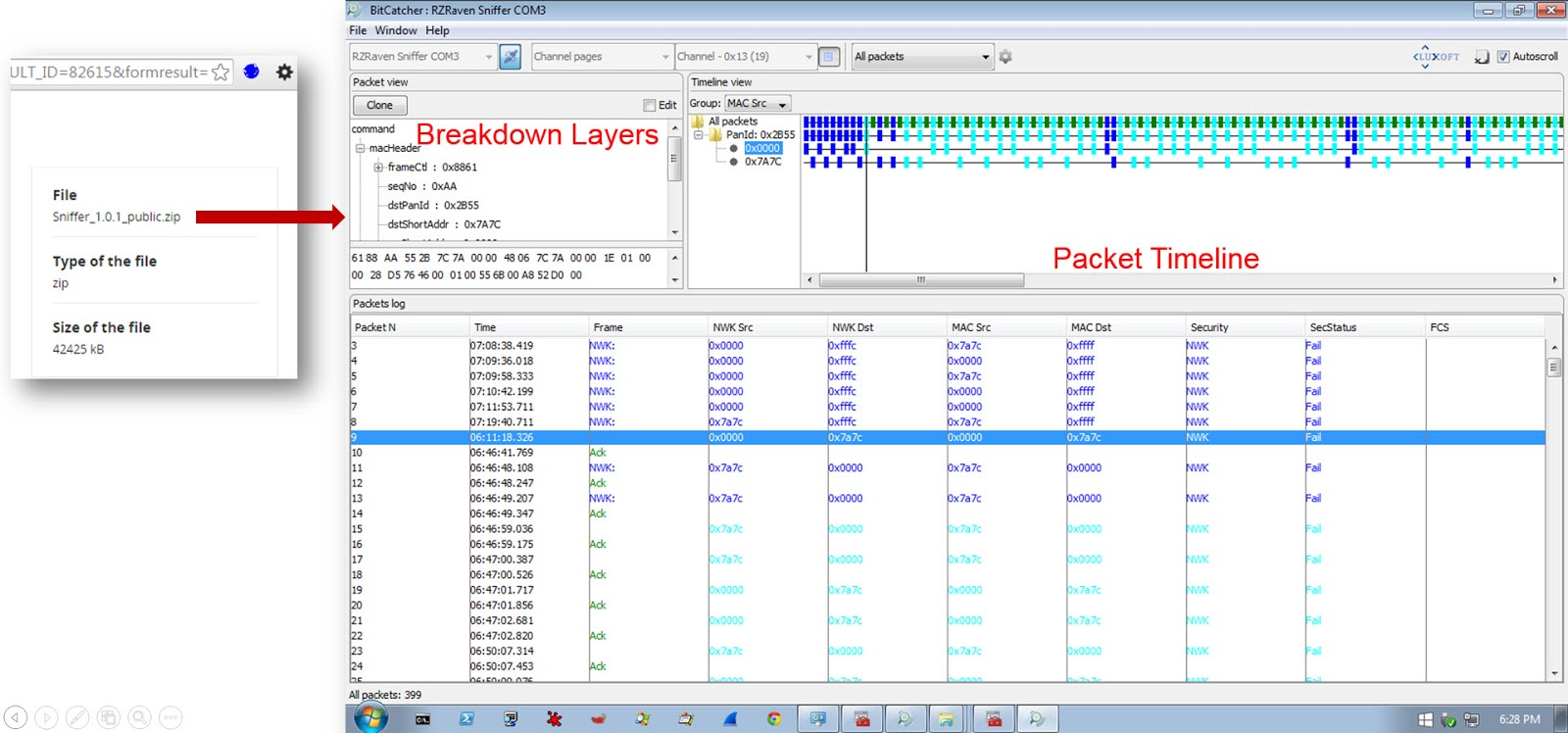Open PowerShell from the taskbar
Screen dimensions: 1568x733
[466, 719]
